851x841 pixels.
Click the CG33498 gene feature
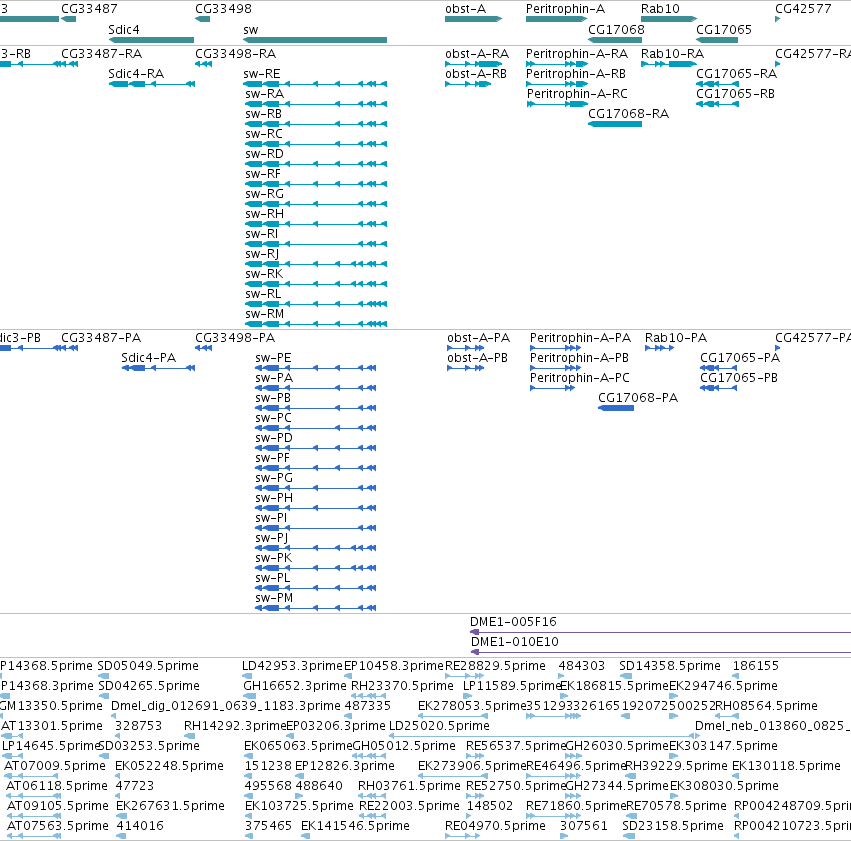pyautogui.click(x=202, y=19)
